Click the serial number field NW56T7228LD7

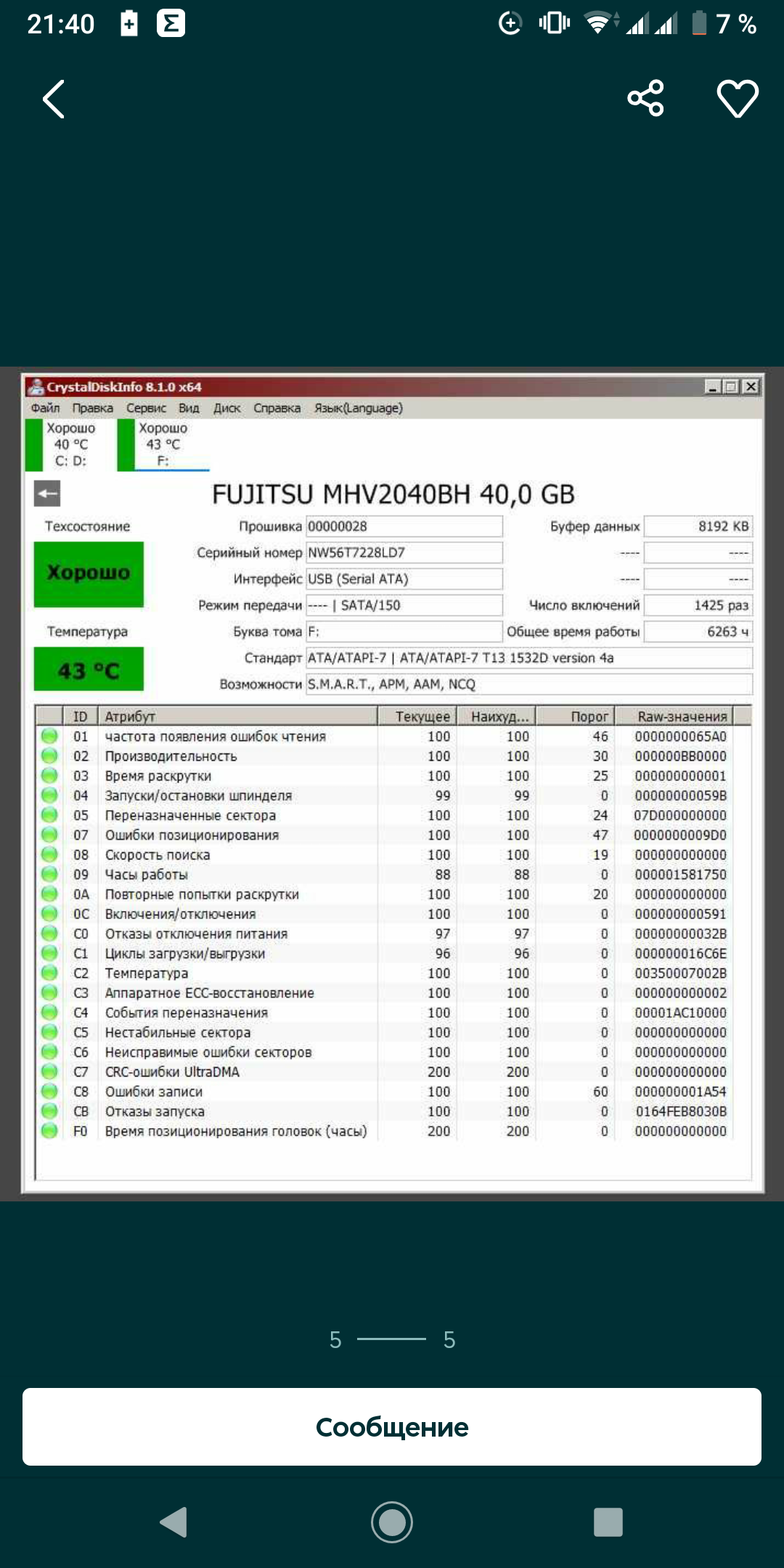pyautogui.click(x=404, y=552)
